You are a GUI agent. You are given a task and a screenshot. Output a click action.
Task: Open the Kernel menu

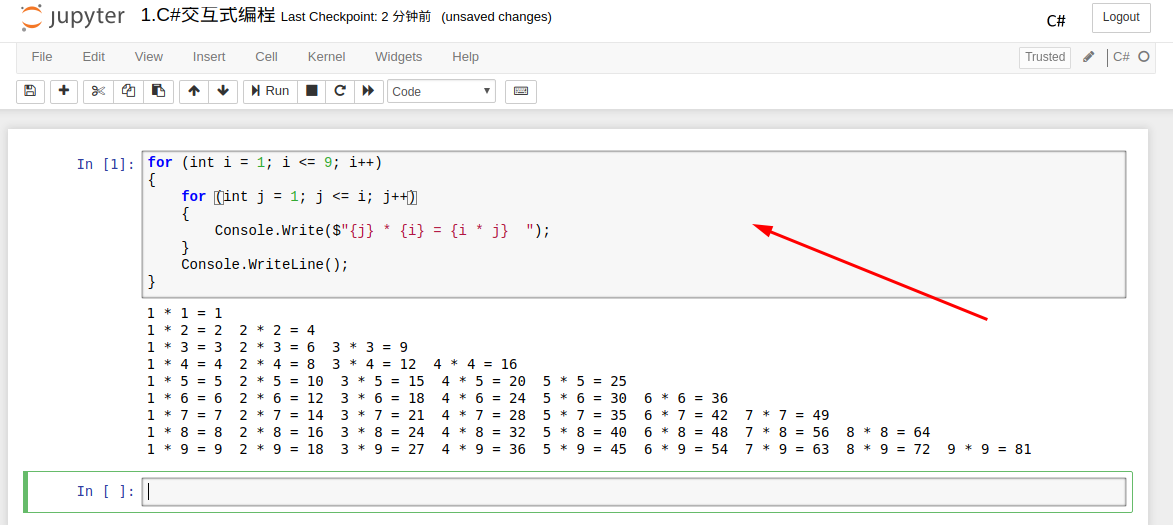[x=326, y=57]
